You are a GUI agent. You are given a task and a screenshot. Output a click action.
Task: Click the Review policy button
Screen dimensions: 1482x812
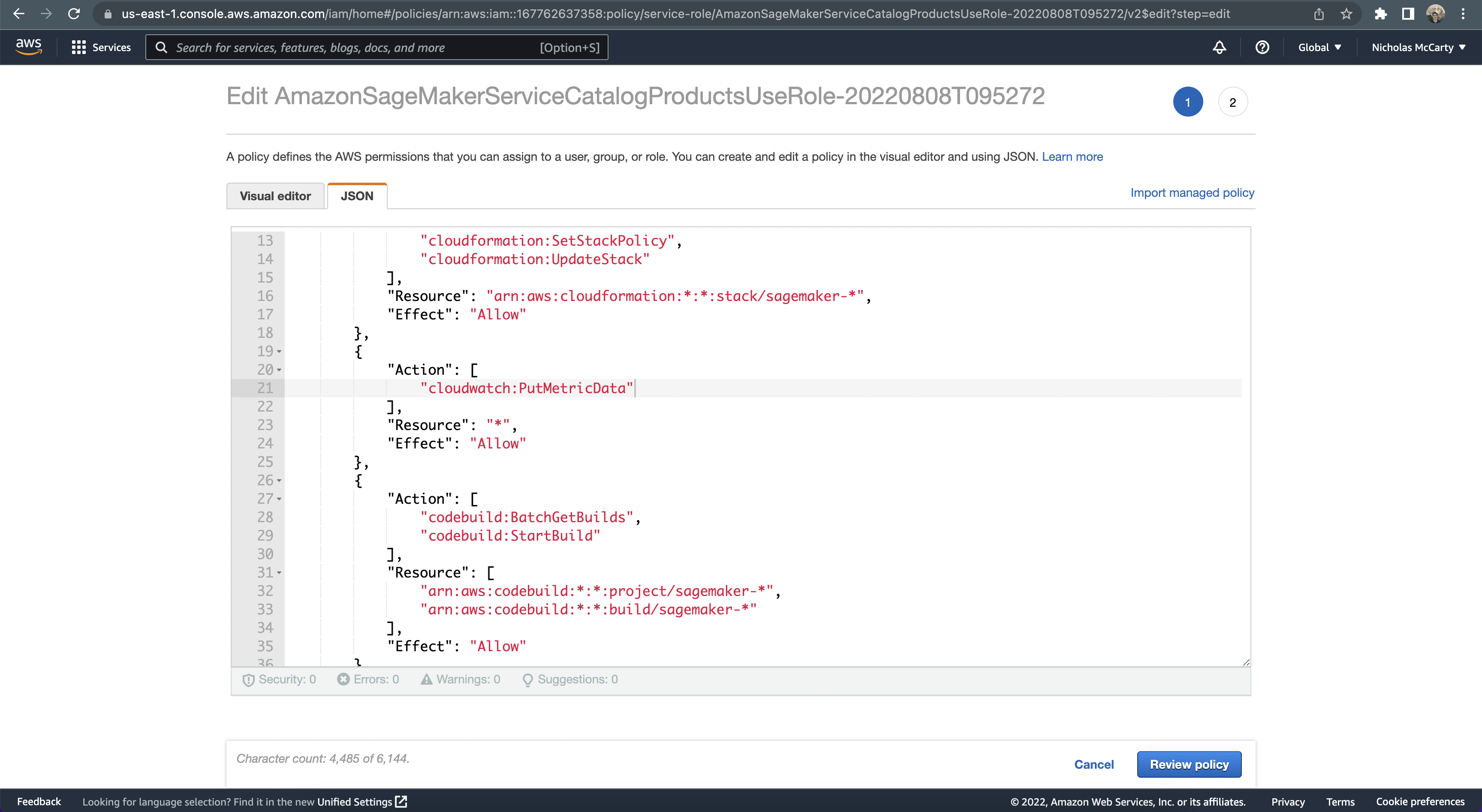point(1189,764)
